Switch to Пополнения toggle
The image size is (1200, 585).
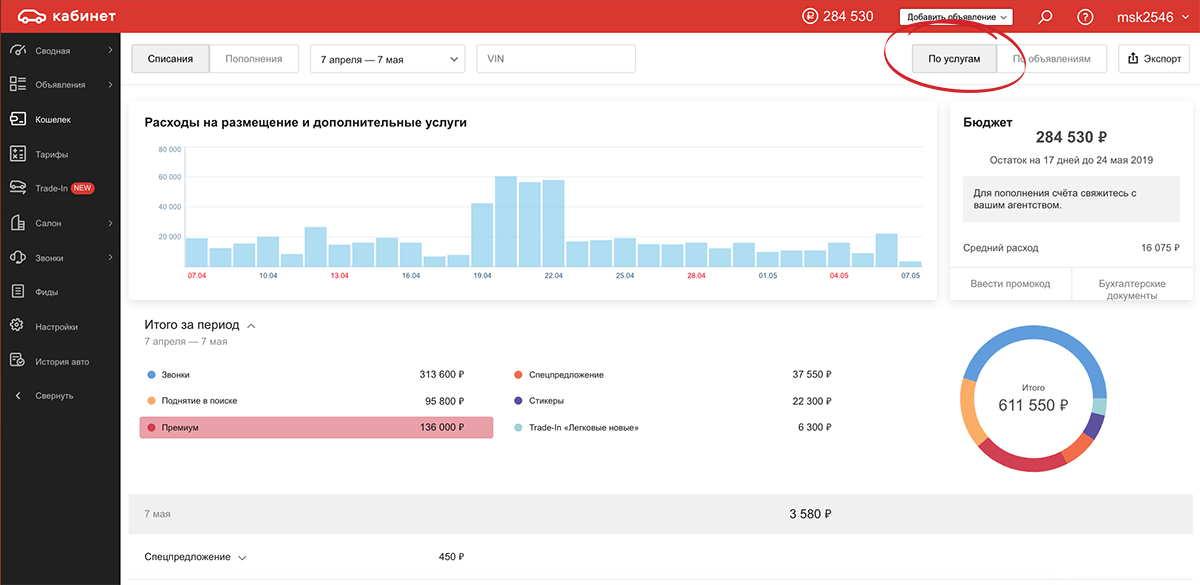254,59
